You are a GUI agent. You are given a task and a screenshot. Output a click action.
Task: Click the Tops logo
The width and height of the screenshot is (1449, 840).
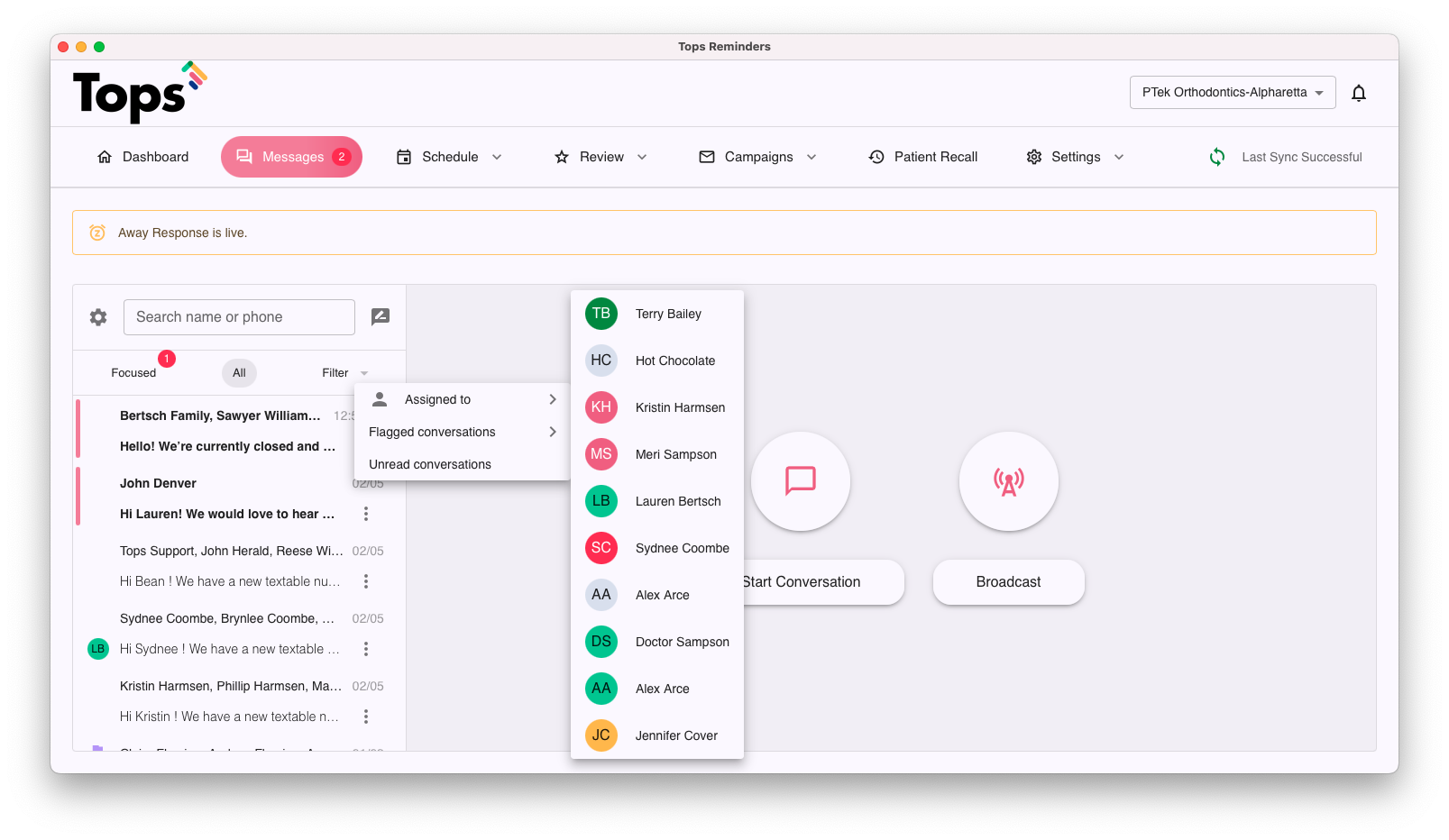140,92
